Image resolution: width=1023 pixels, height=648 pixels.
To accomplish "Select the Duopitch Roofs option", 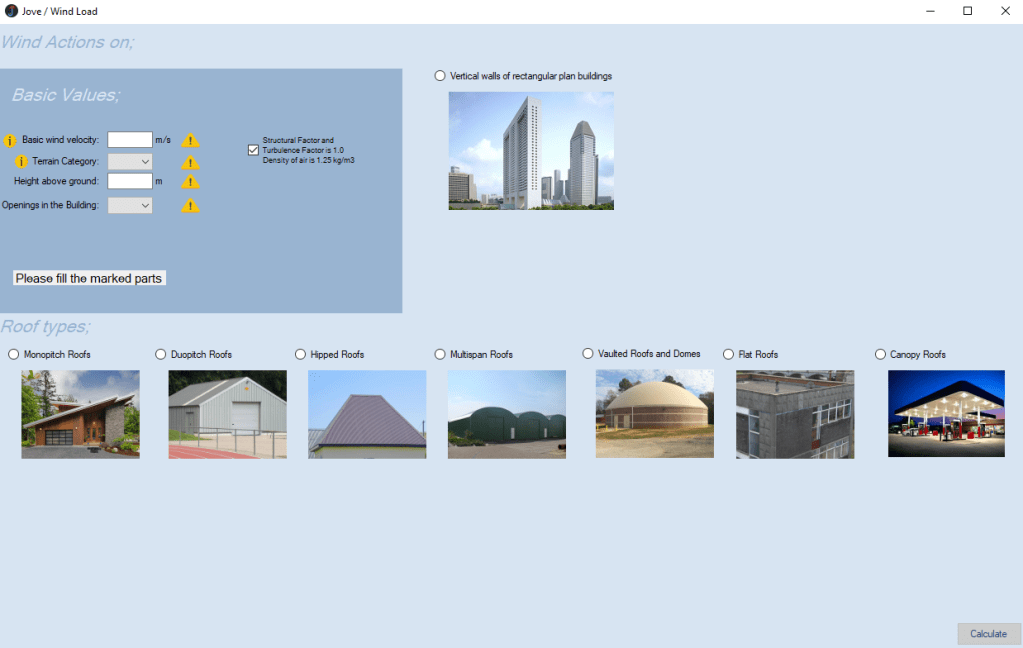I will [x=161, y=354].
